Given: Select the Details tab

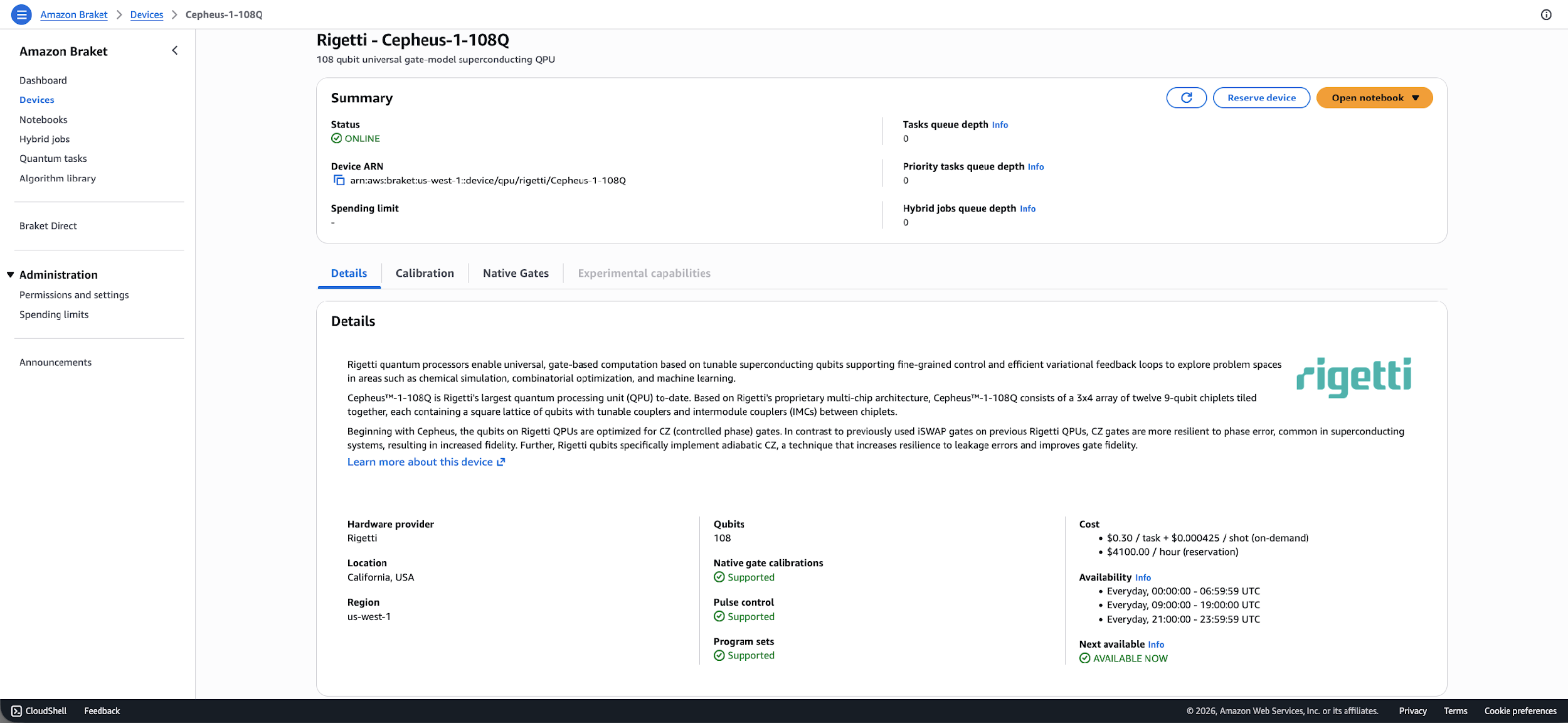Looking at the screenshot, I should point(349,274).
